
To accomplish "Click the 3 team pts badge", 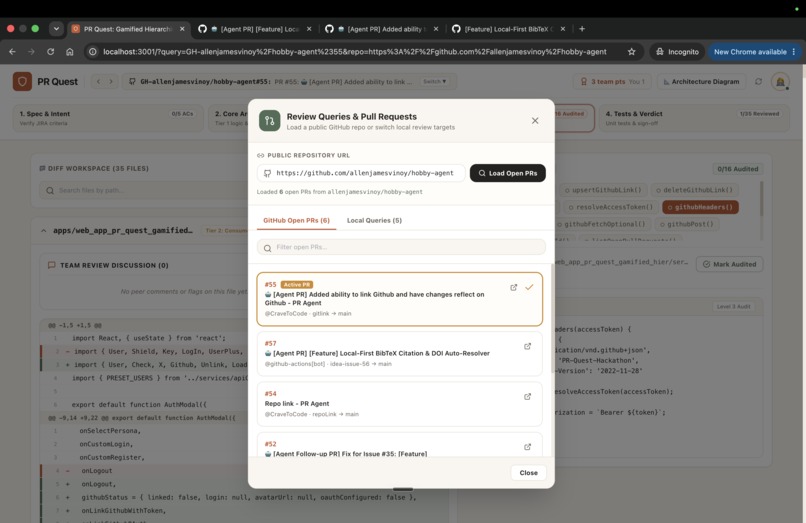I will tap(612, 81).
